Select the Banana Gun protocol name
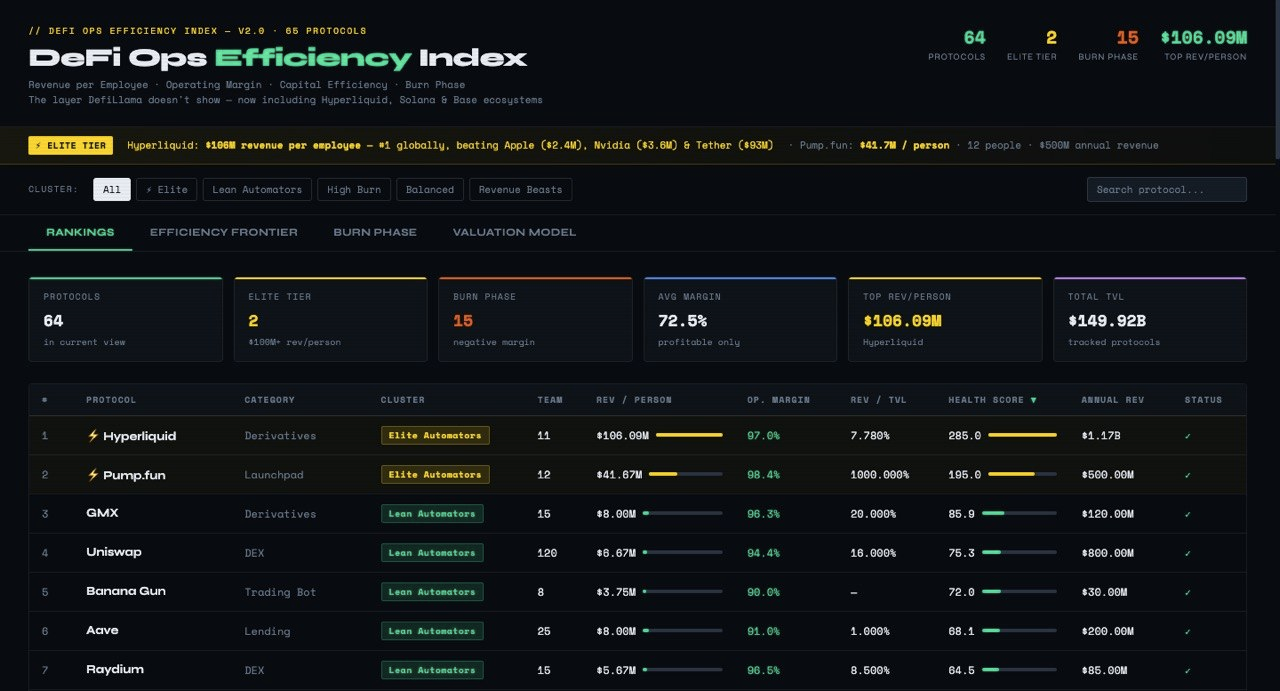The image size is (1280, 691). (126, 591)
